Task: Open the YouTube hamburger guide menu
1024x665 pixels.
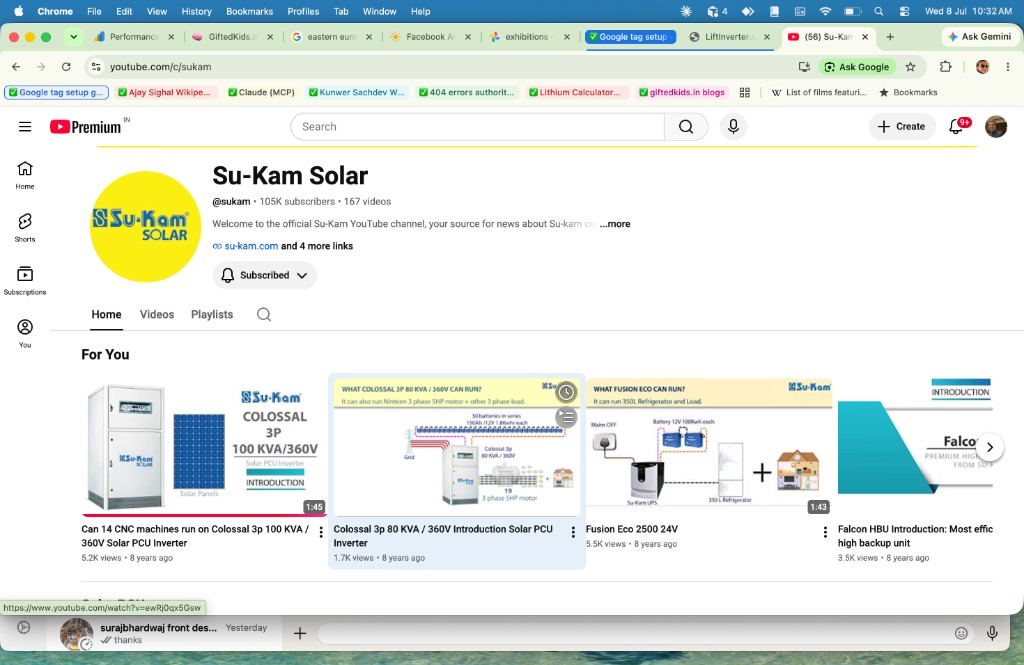Action: click(25, 127)
